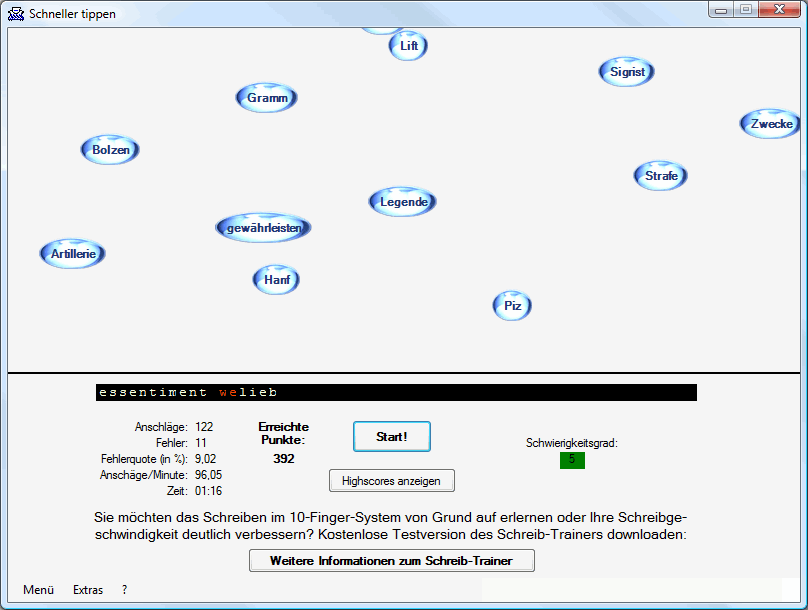This screenshot has height=610, width=808.
Task: Click Weitere Informationen zum Schreib-Trainer button
Action: 391,561
